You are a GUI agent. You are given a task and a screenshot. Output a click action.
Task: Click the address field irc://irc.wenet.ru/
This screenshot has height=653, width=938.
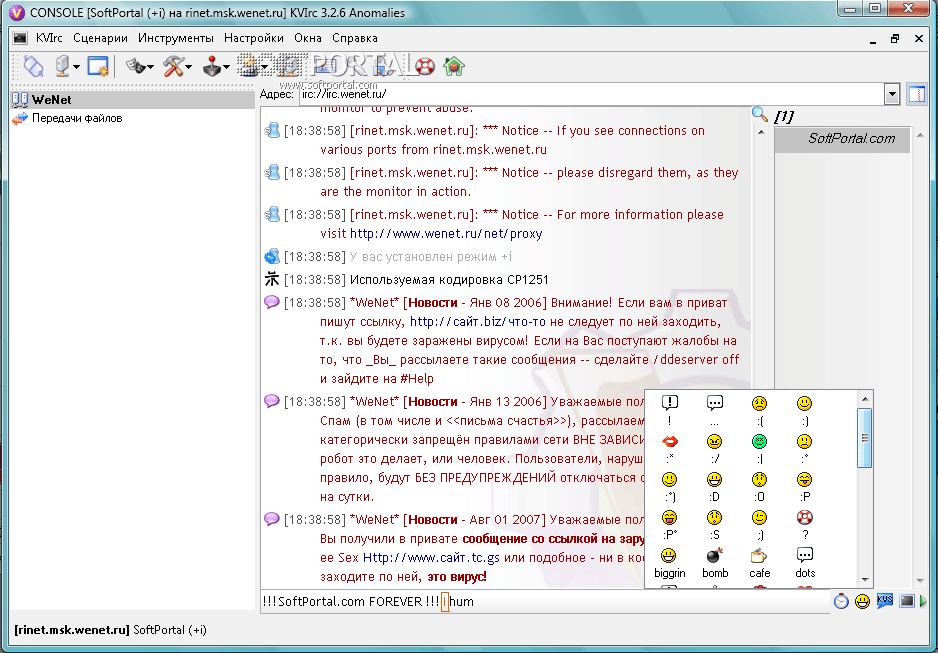click(591, 94)
